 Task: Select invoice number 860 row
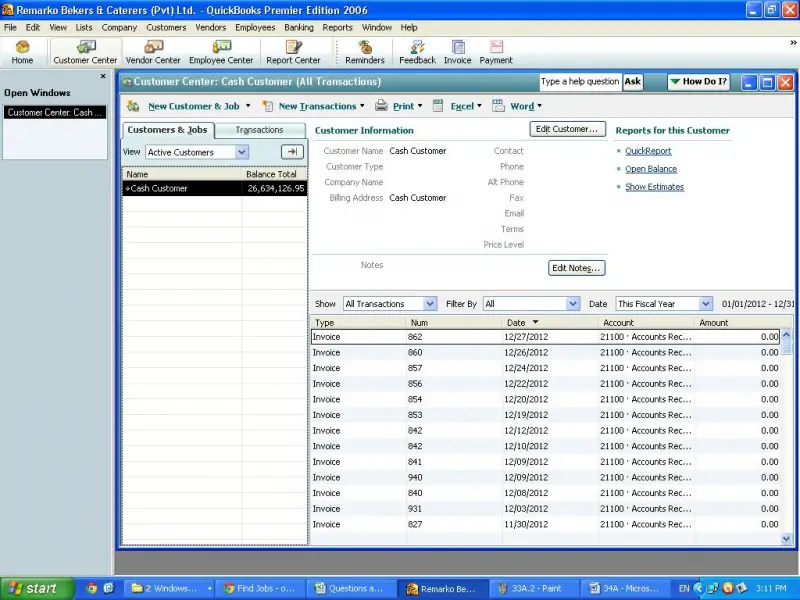(x=545, y=353)
